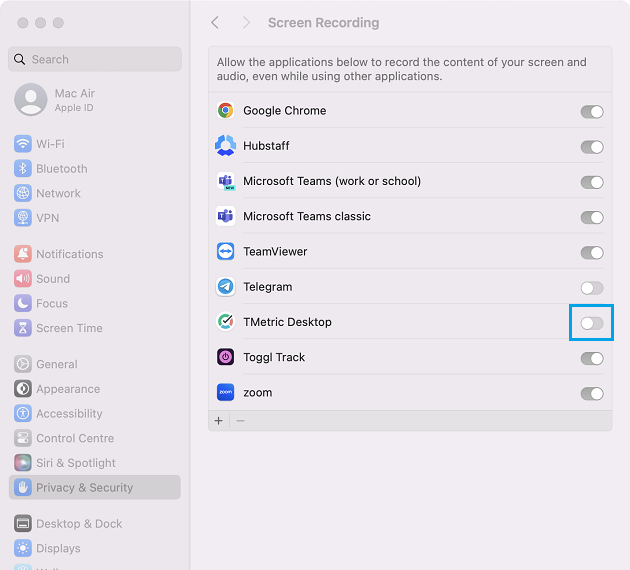This screenshot has height=570, width=630.
Task: Click the VPN sidebar icon
Action: pyautogui.click(x=23, y=218)
